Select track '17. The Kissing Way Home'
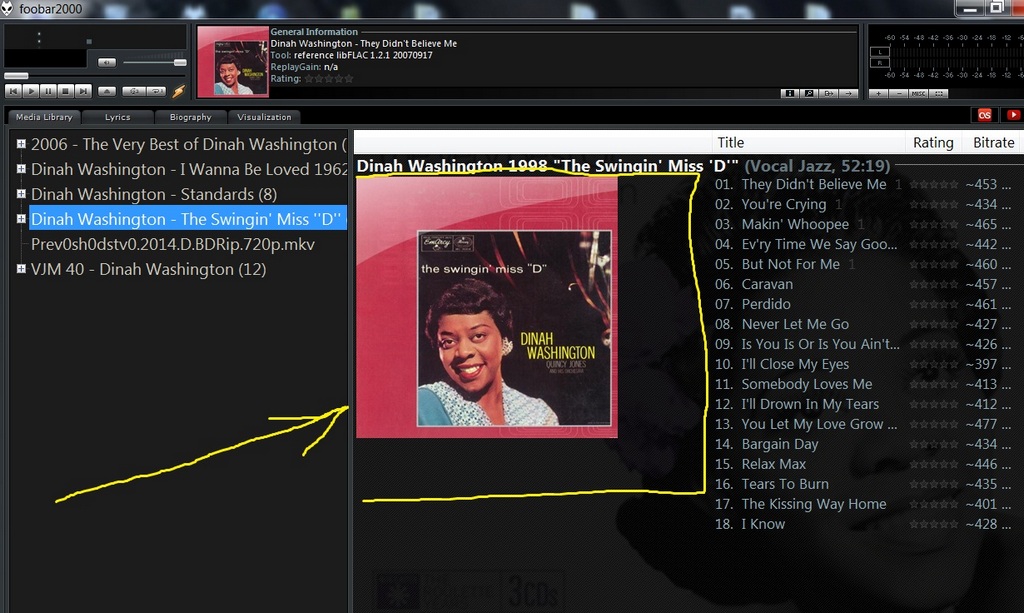This screenshot has height=613, width=1024. click(x=801, y=504)
